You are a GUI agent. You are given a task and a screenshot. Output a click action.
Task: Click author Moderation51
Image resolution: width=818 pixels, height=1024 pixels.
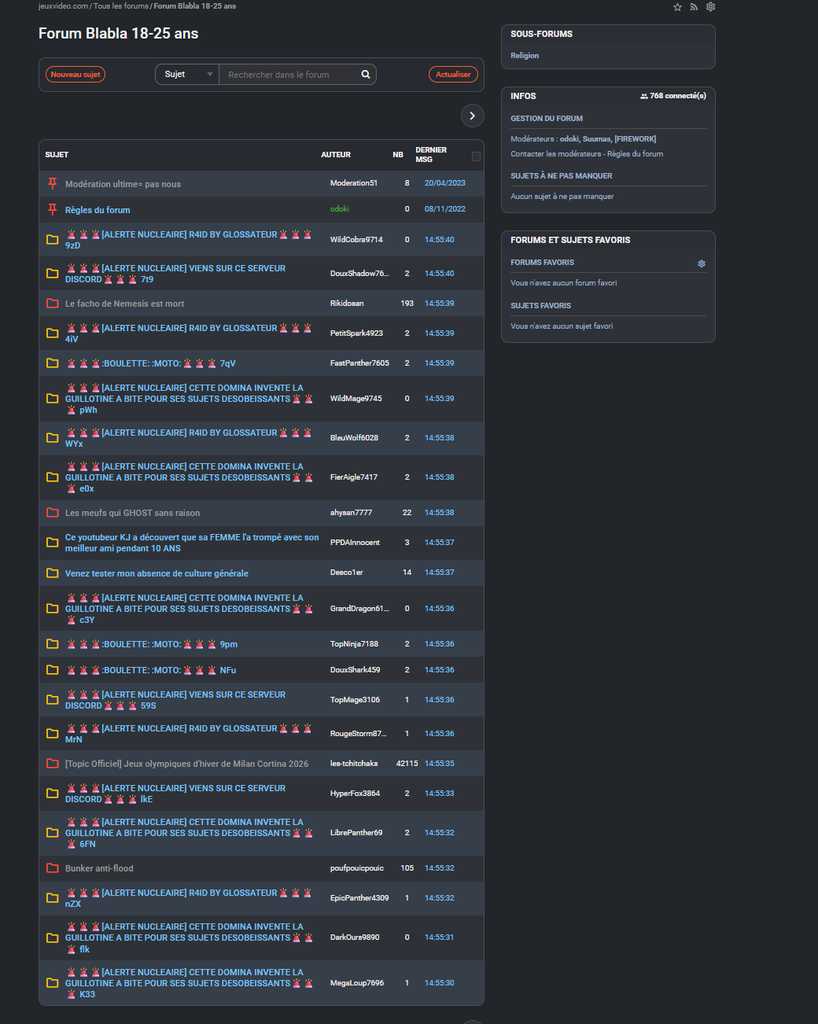click(353, 183)
